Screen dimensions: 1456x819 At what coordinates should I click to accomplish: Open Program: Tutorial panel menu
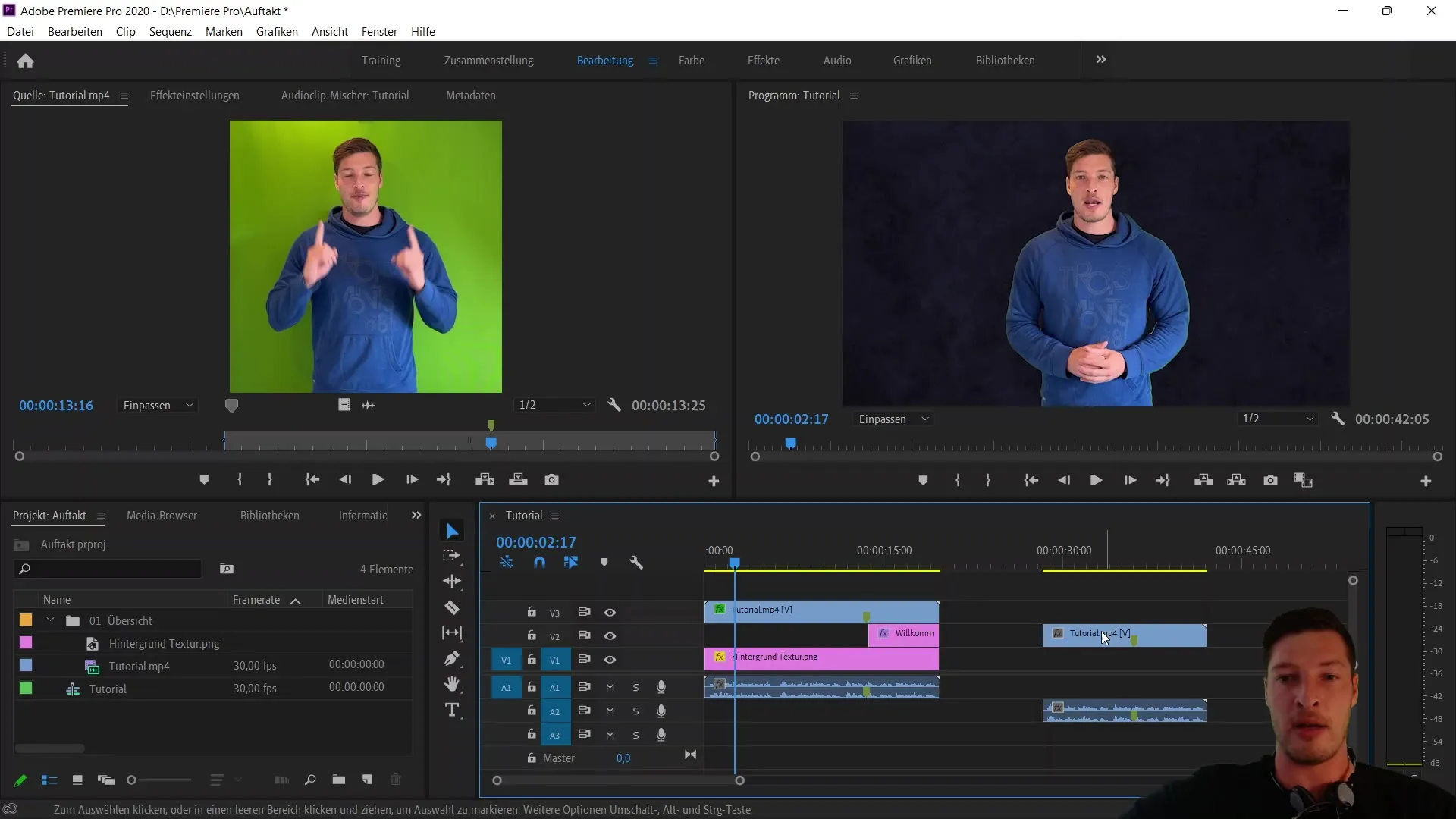point(854,96)
